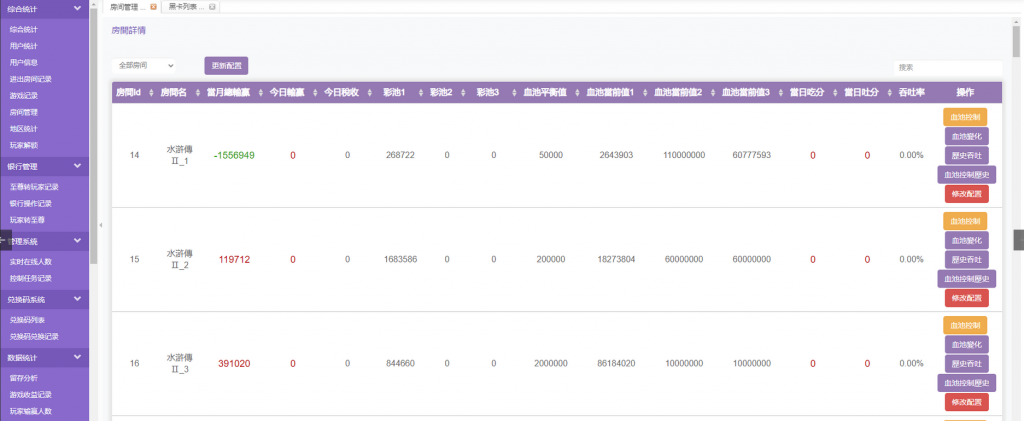Click orange 血池控制 button for room 14

pyautogui.click(x=964, y=116)
